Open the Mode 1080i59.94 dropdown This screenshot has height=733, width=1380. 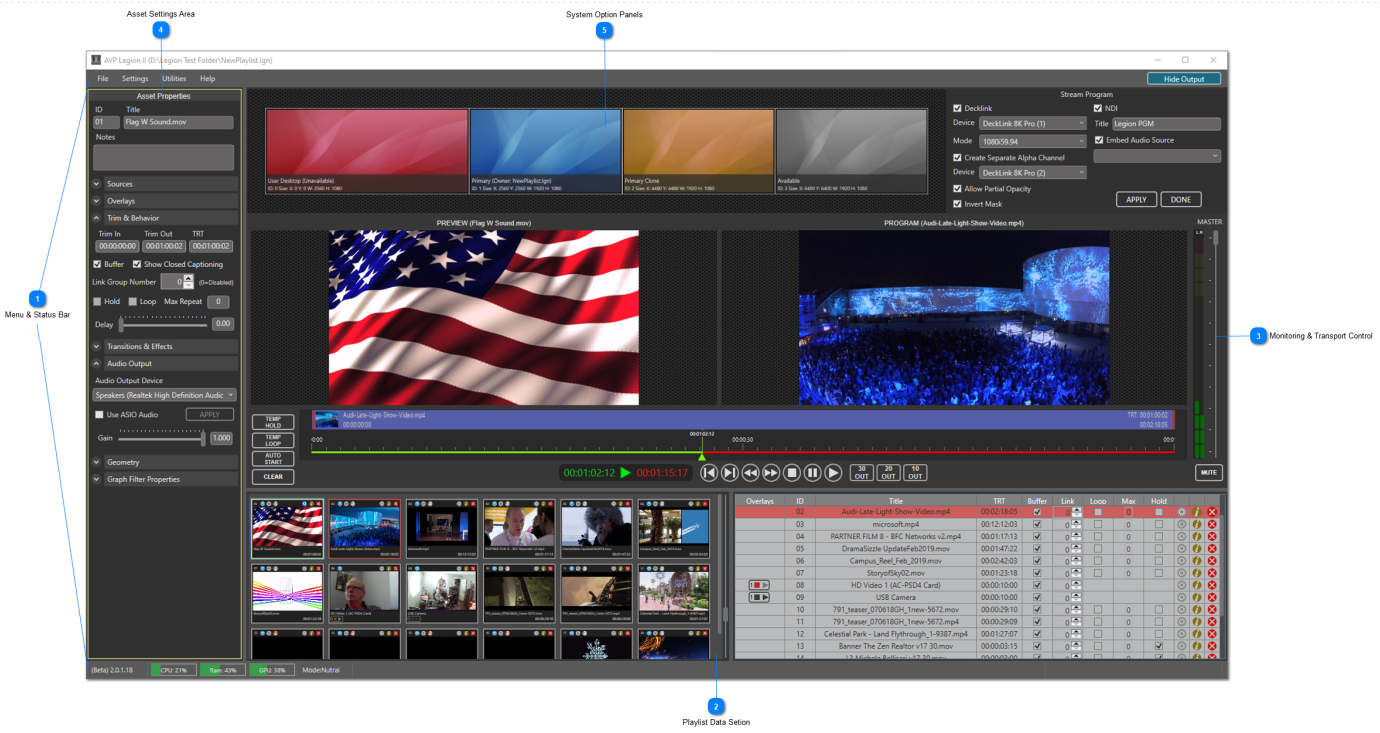[1032, 141]
